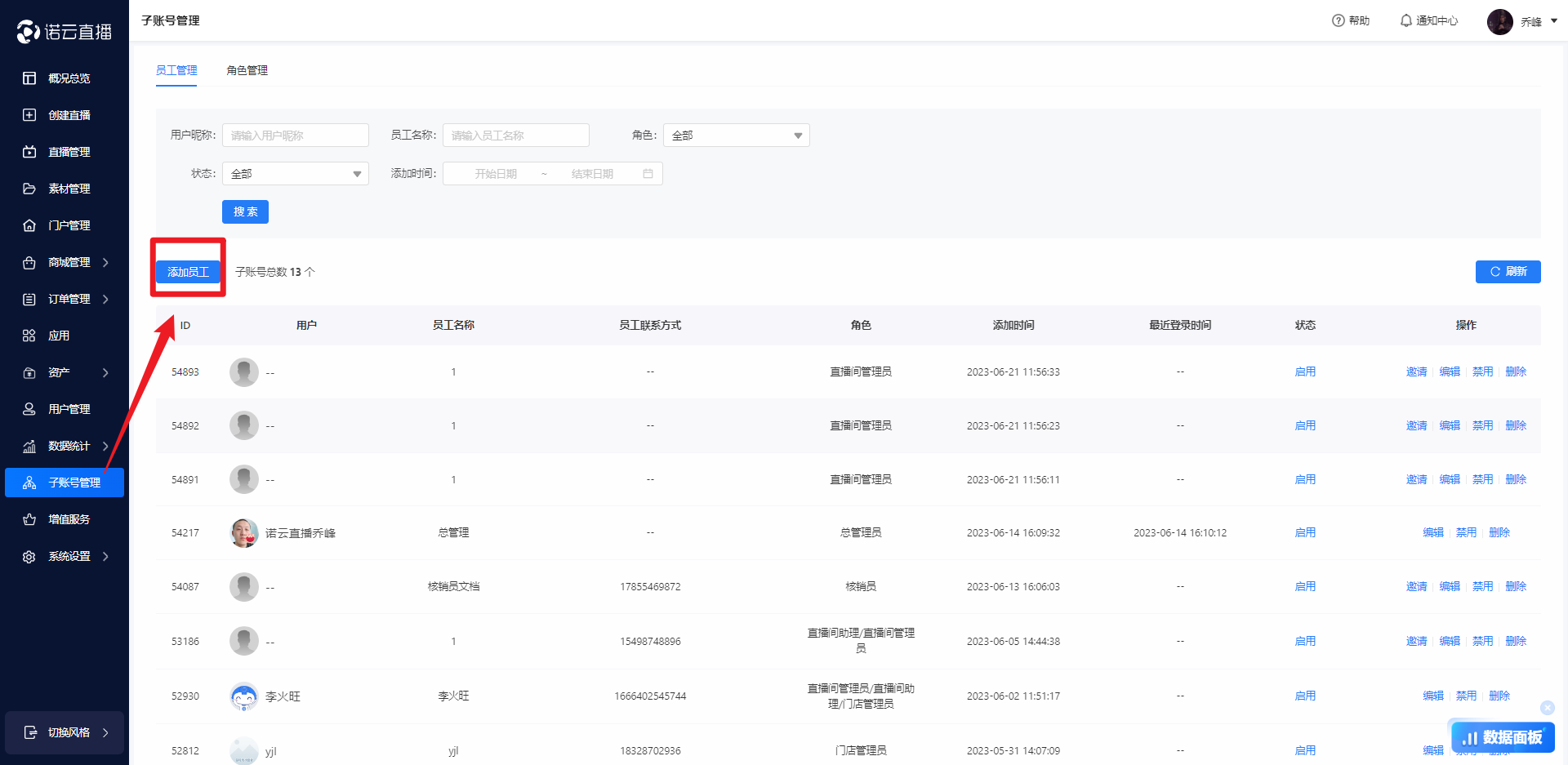Click the 帮助 question mark icon
This screenshot has height=765, width=1568.
[x=1338, y=20]
